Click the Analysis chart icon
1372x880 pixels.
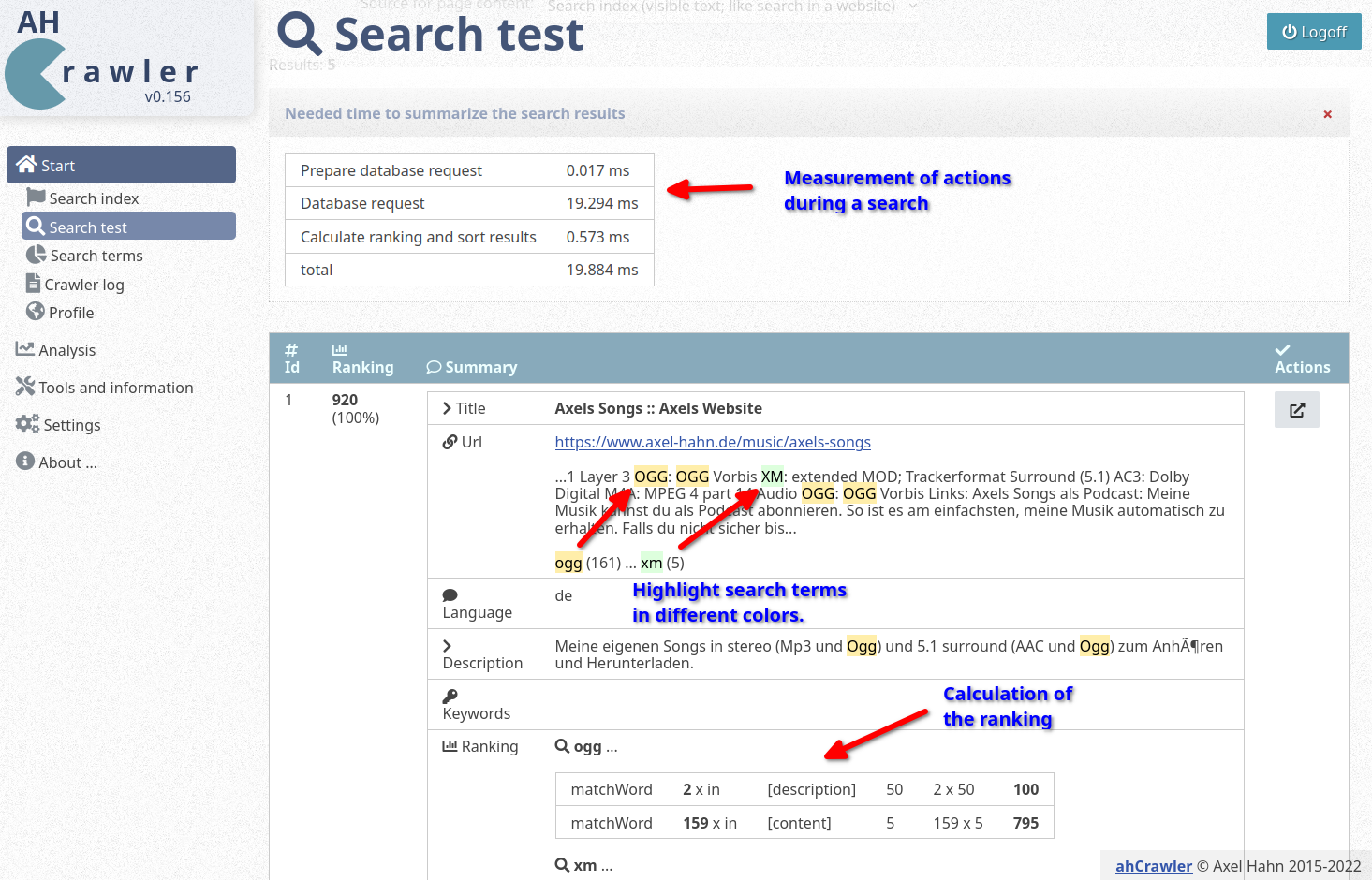[25, 348]
